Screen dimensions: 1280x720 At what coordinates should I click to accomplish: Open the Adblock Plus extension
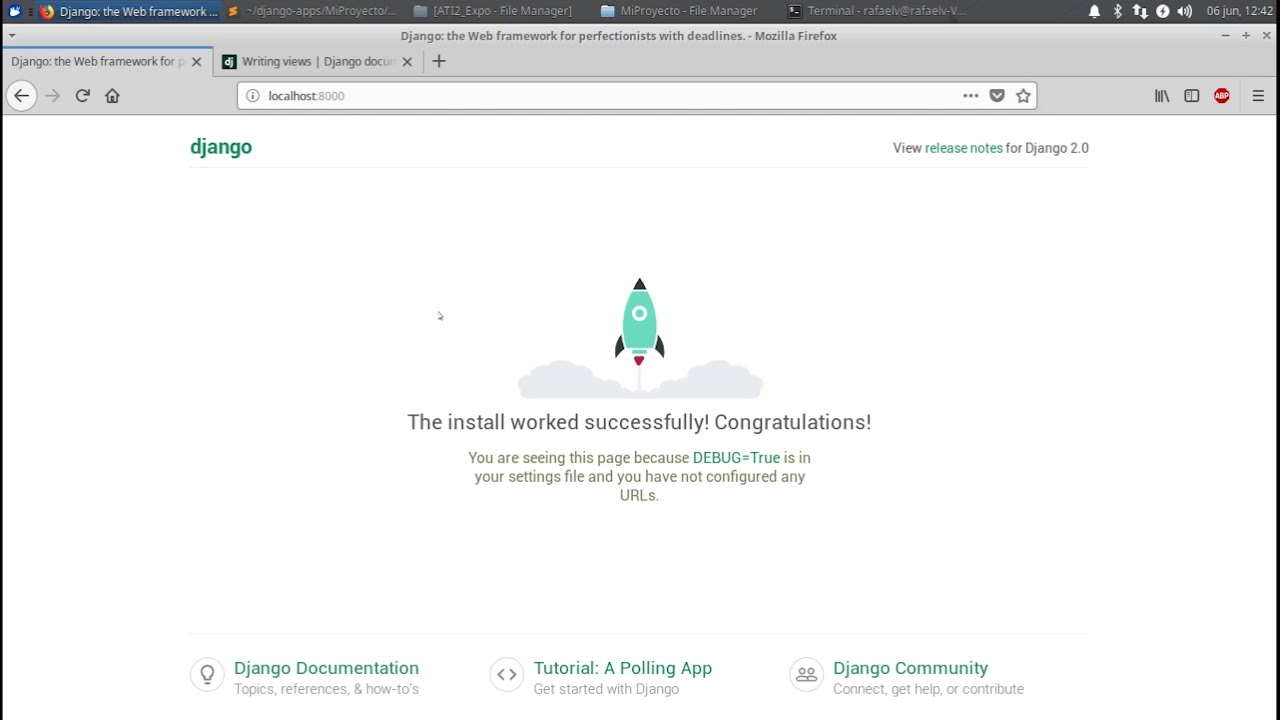point(1222,96)
